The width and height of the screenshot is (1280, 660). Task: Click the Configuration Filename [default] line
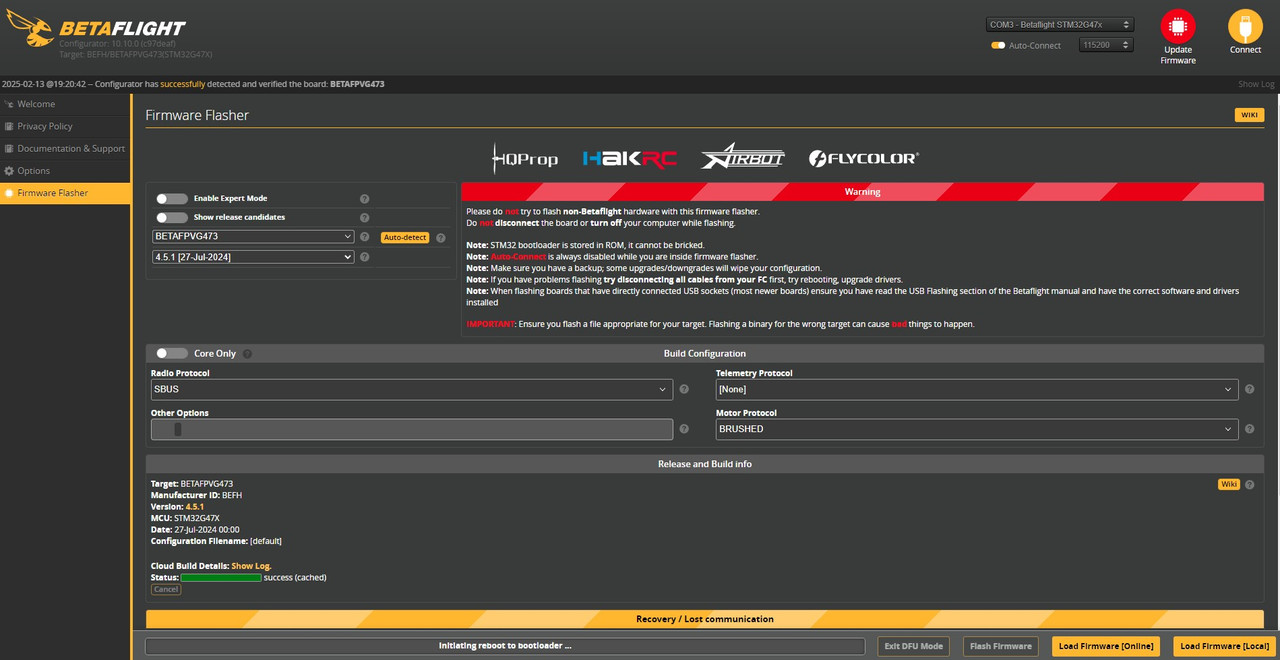coord(216,541)
